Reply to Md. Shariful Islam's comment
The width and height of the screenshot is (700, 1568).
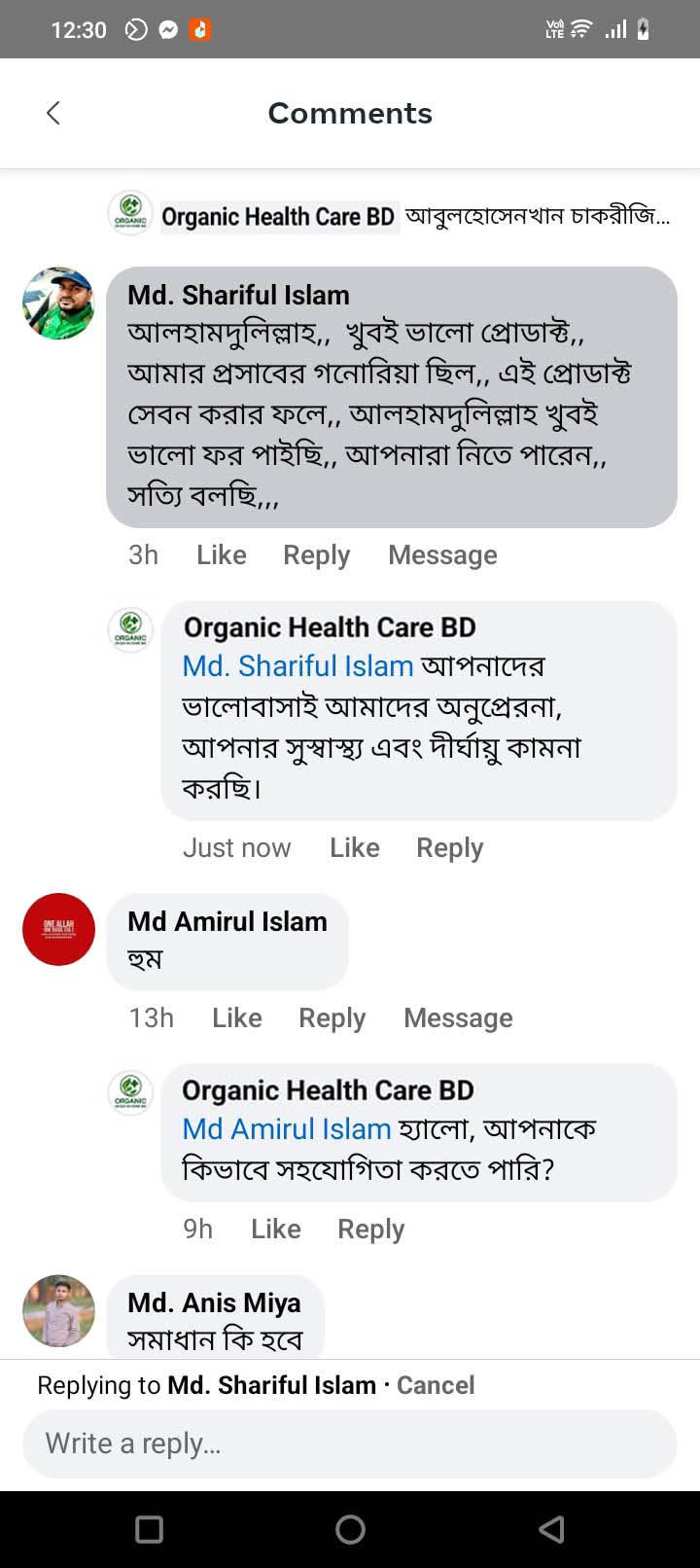click(316, 554)
